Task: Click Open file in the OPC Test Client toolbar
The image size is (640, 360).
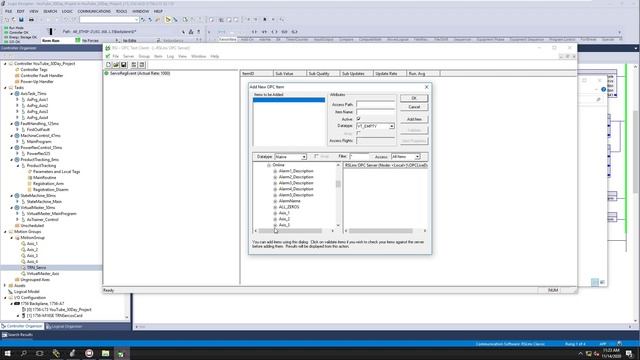Action: (116, 65)
